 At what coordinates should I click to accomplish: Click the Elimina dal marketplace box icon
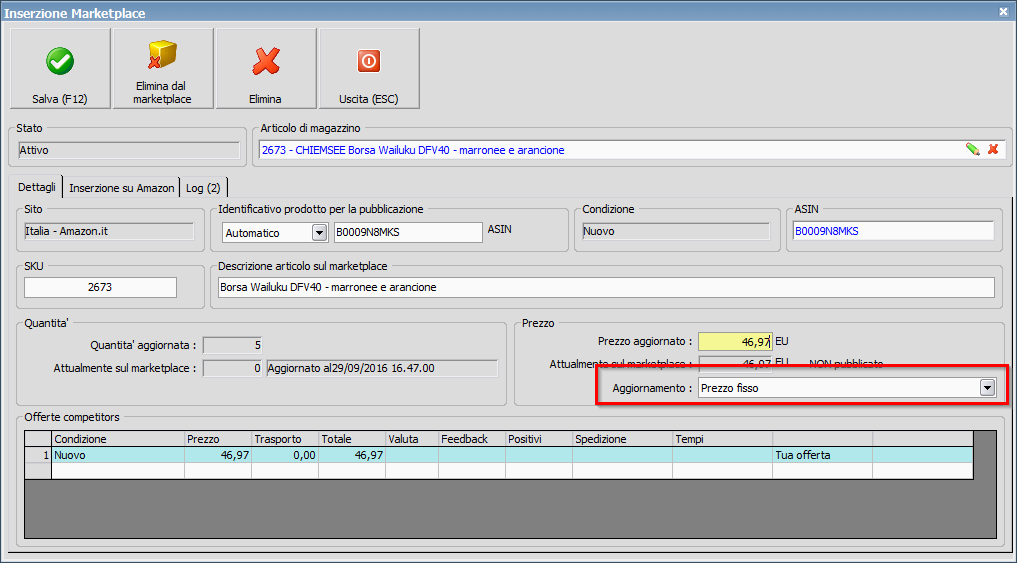point(162,56)
